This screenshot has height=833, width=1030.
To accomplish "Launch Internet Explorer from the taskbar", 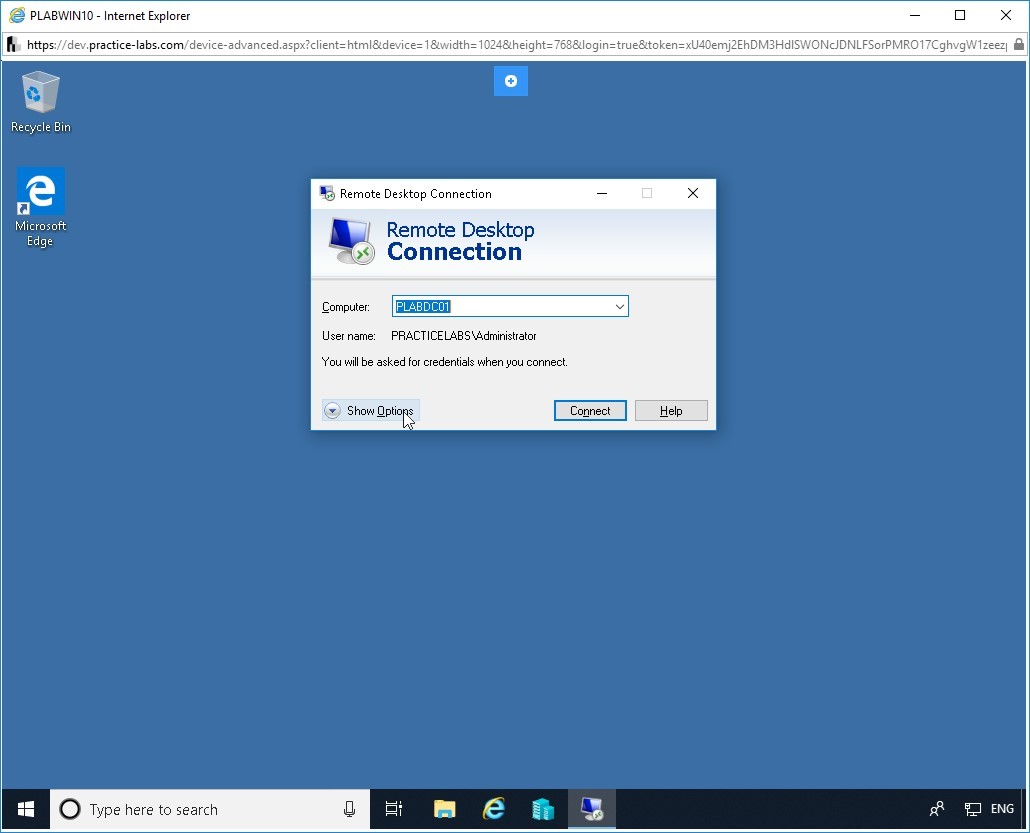I will [x=494, y=809].
